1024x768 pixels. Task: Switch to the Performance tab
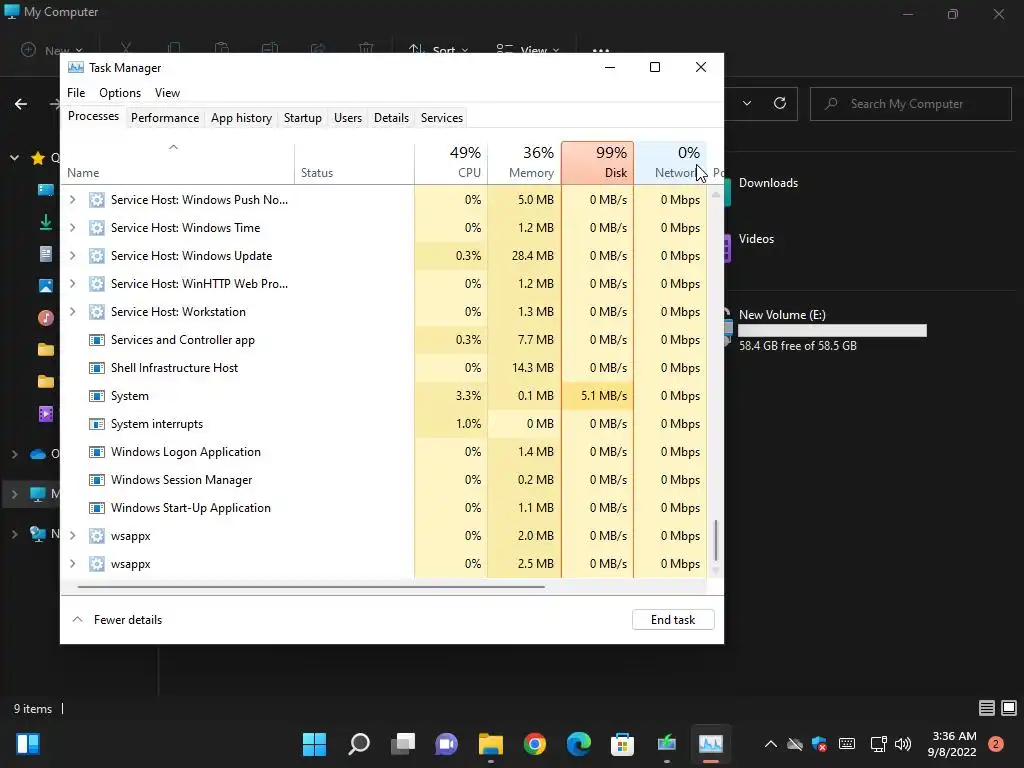(165, 118)
